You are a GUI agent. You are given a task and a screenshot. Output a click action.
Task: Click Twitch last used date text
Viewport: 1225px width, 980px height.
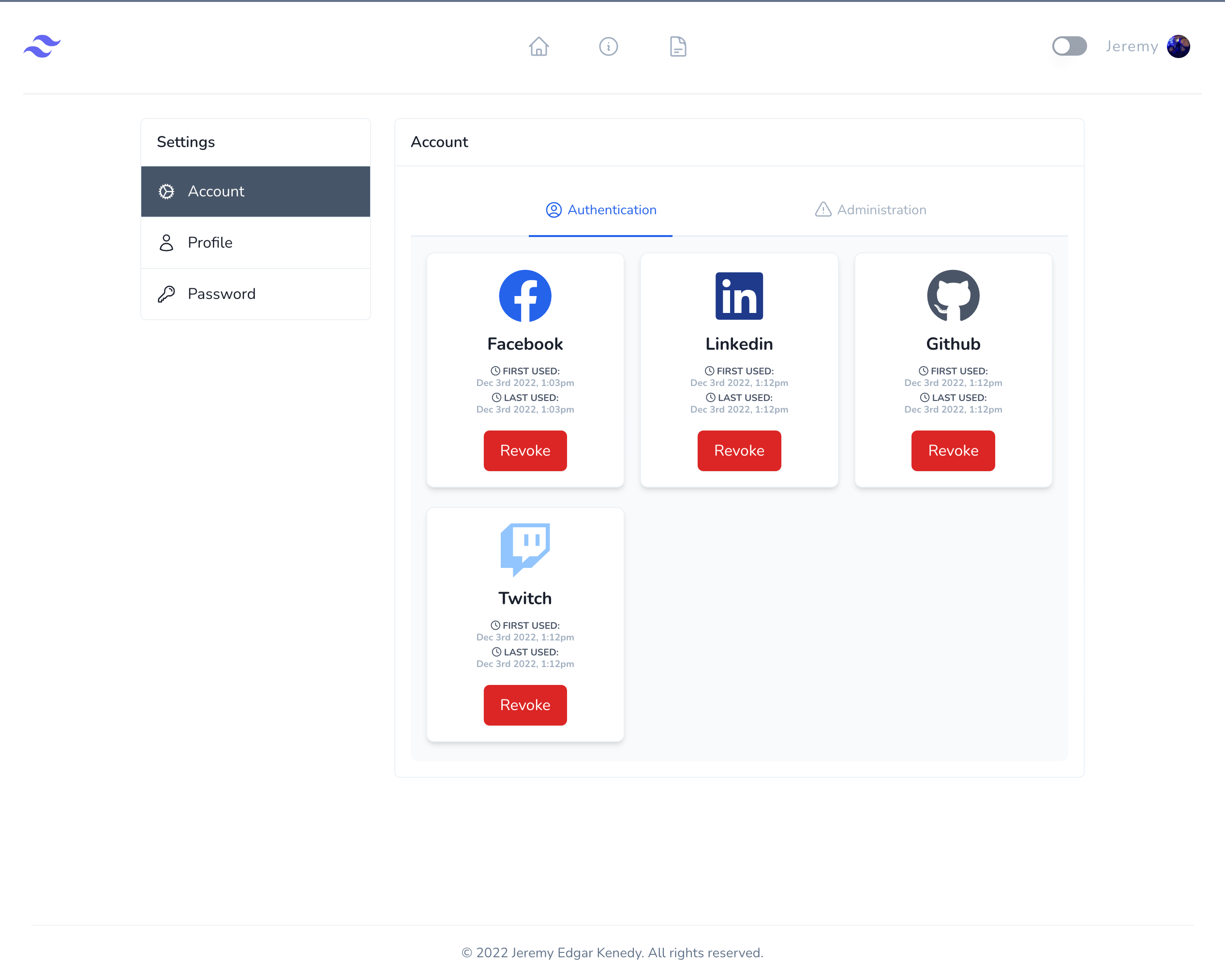click(525, 664)
